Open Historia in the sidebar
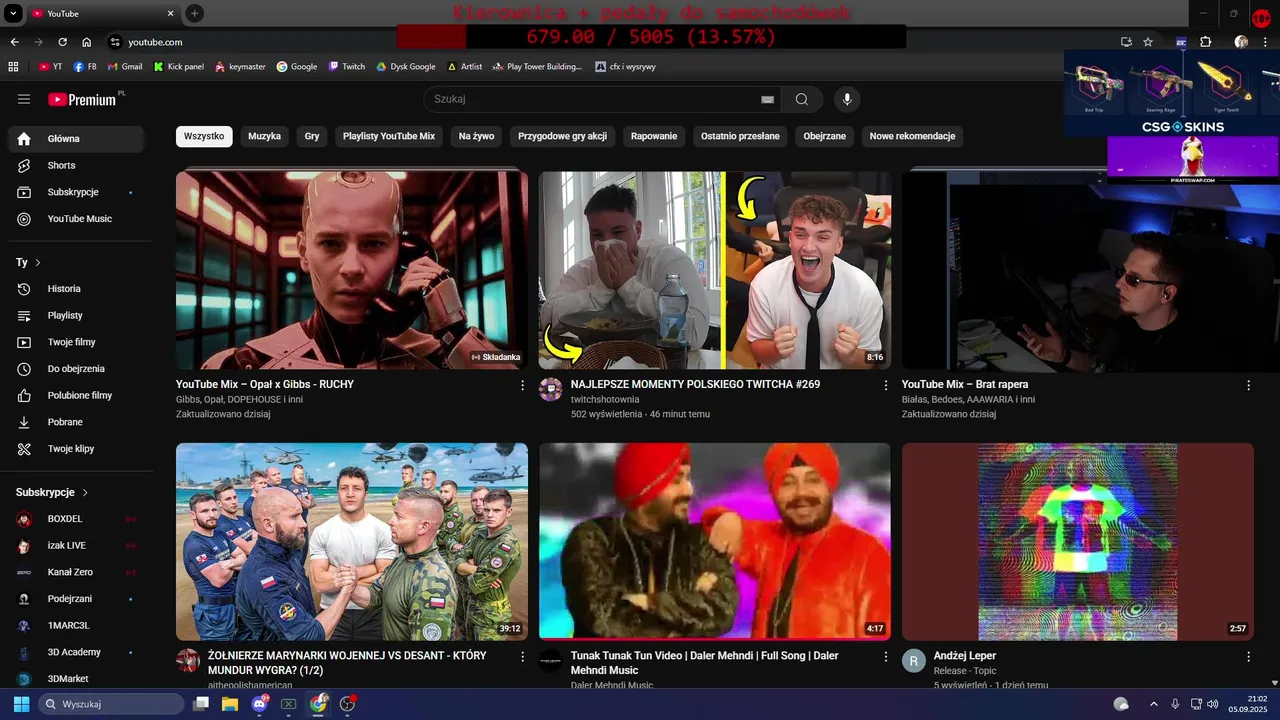This screenshot has width=1280, height=720. point(76,289)
